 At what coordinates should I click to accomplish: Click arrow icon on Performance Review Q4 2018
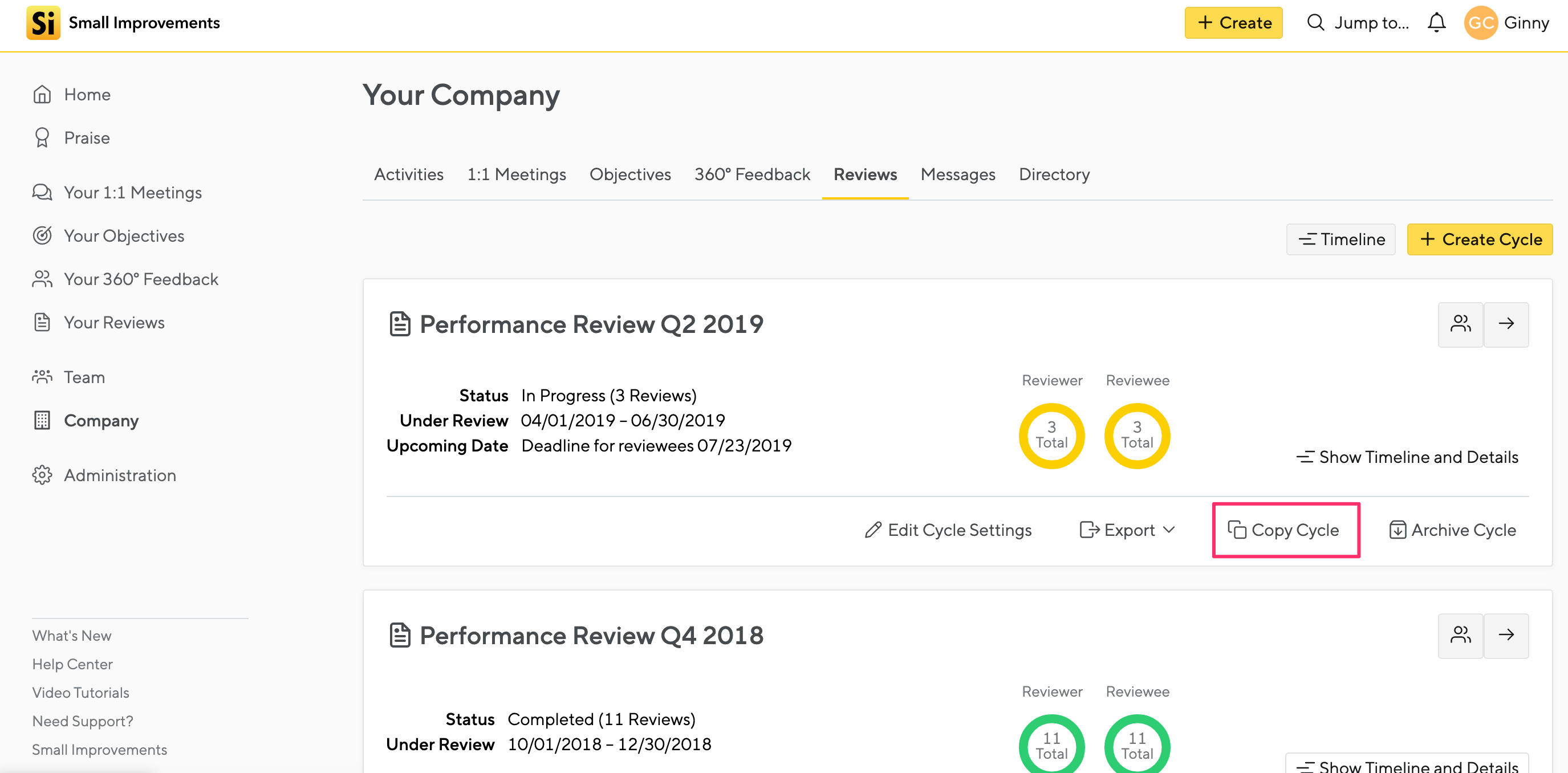click(x=1506, y=635)
